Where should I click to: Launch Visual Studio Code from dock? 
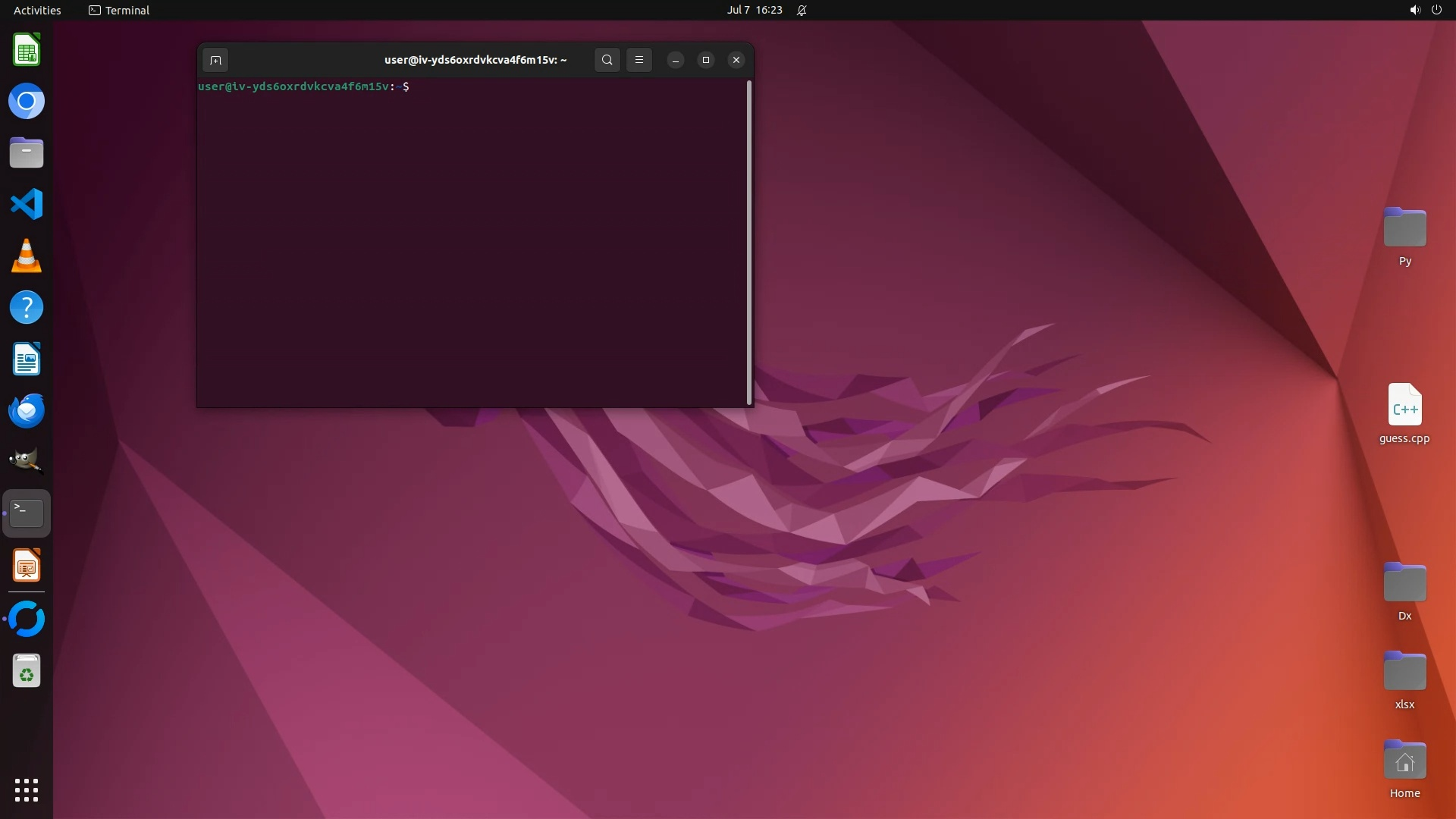point(27,205)
